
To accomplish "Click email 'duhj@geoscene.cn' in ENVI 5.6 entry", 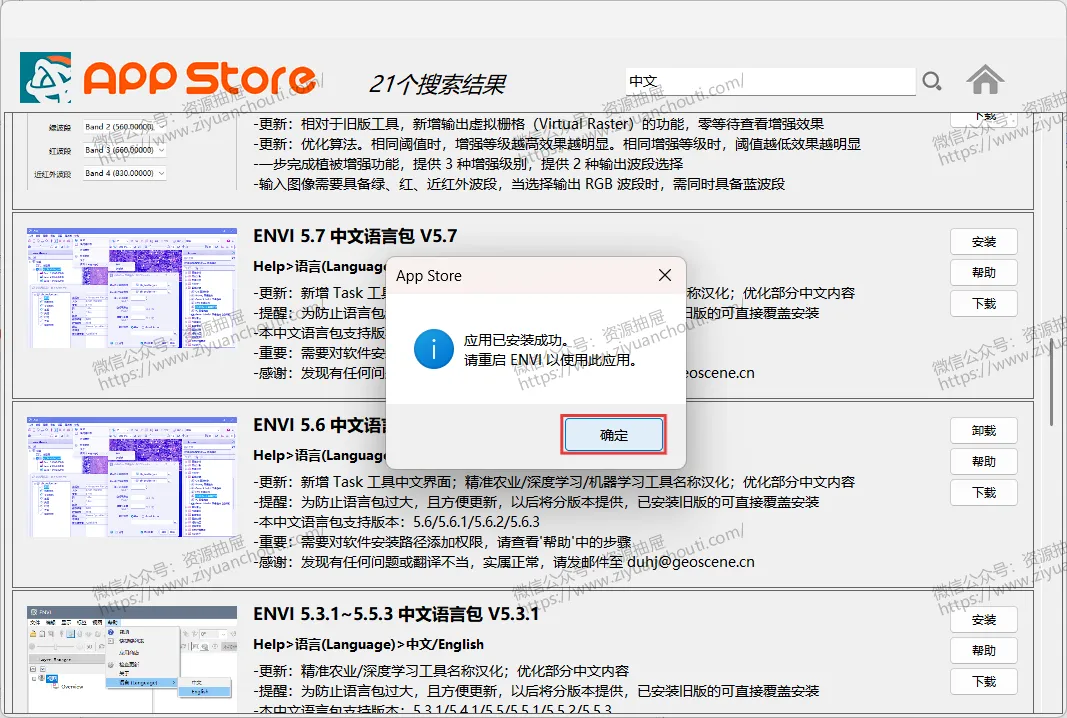I will coord(690,562).
